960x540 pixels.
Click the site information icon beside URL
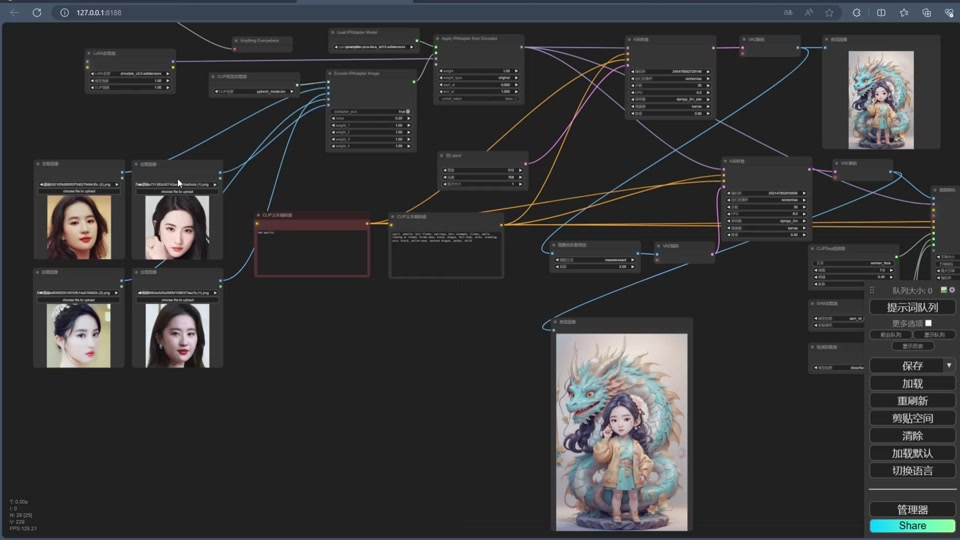[x=65, y=13]
